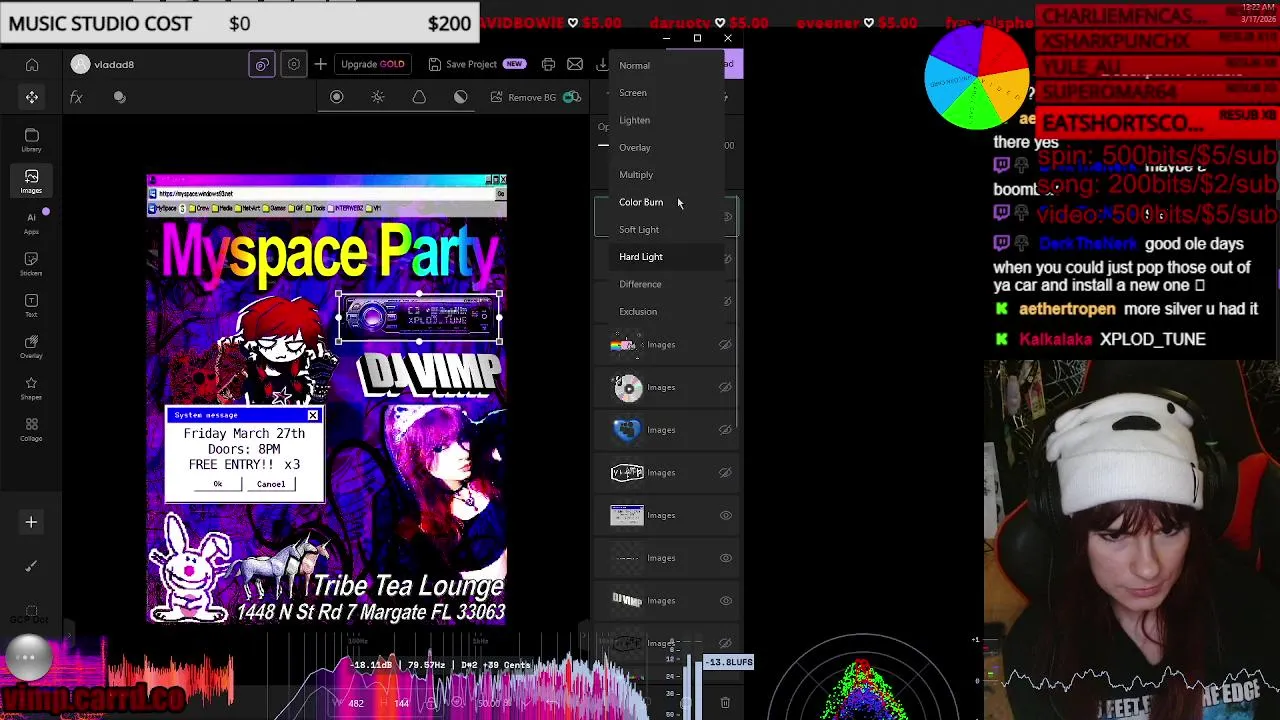The image size is (1280, 720).
Task: Click the contrast half-circle icon
Action: click(460, 97)
